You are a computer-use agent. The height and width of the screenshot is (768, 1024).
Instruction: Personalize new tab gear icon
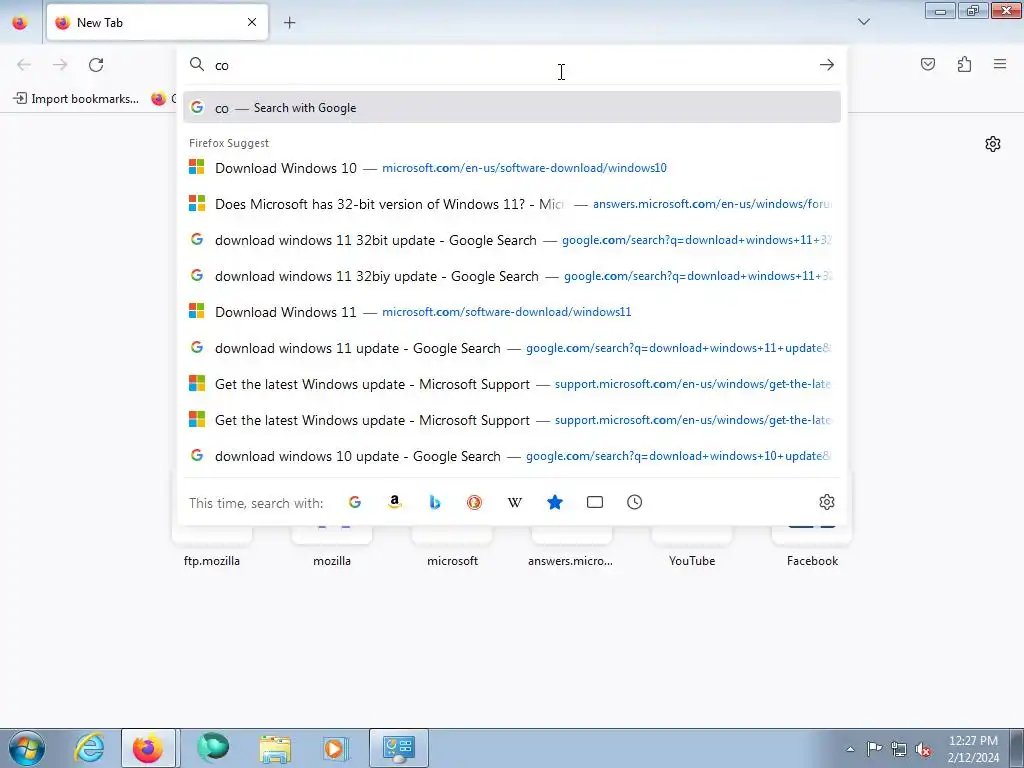[993, 144]
